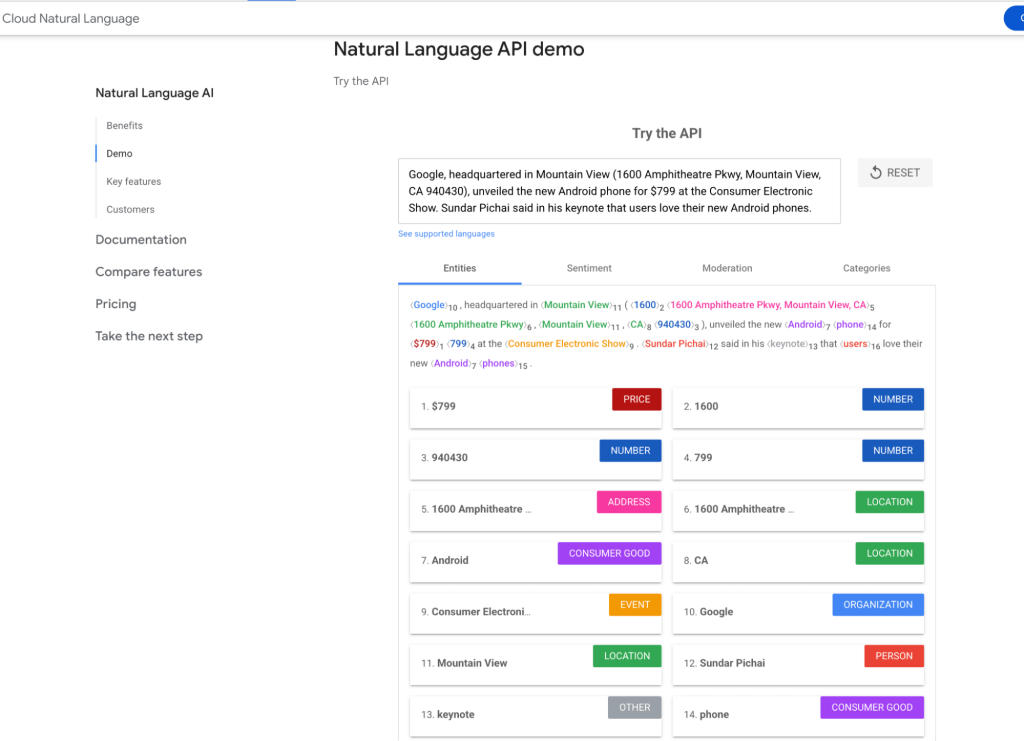Click CONSUMER GOOD tag on the phone card
The width and height of the screenshot is (1024, 741).
pyautogui.click(x=872, y=708)
